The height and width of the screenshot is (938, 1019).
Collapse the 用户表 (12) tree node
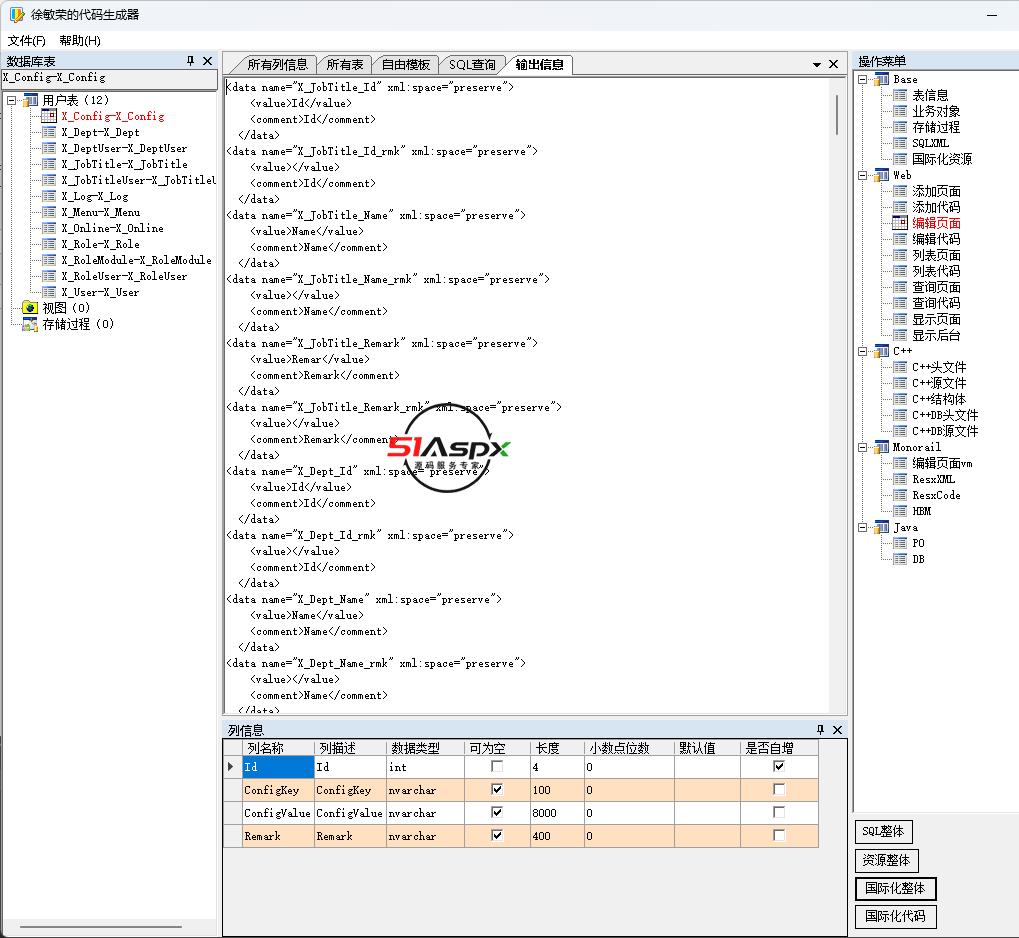click(12, 100)
